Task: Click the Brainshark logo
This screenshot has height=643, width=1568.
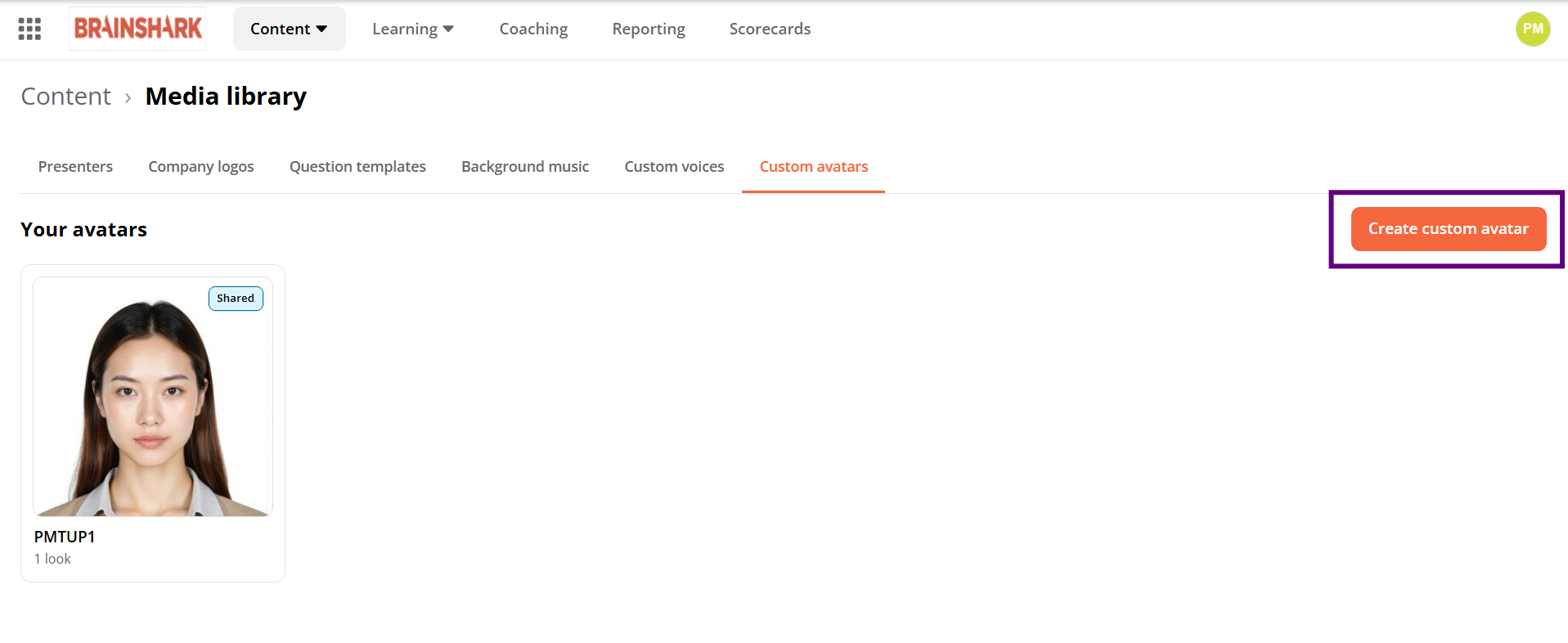Action: click(137, 29)
